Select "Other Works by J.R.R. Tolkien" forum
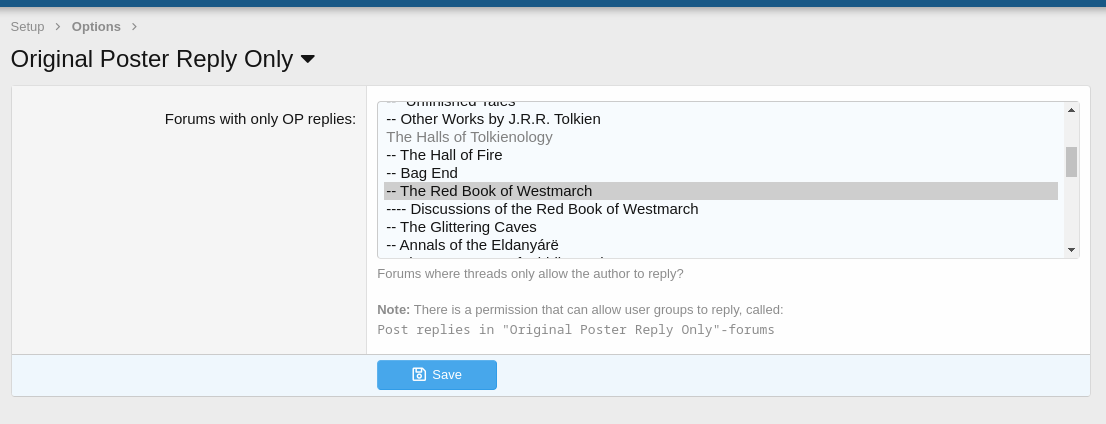Viewport: 1106px width, 424px height. [500, 119]
